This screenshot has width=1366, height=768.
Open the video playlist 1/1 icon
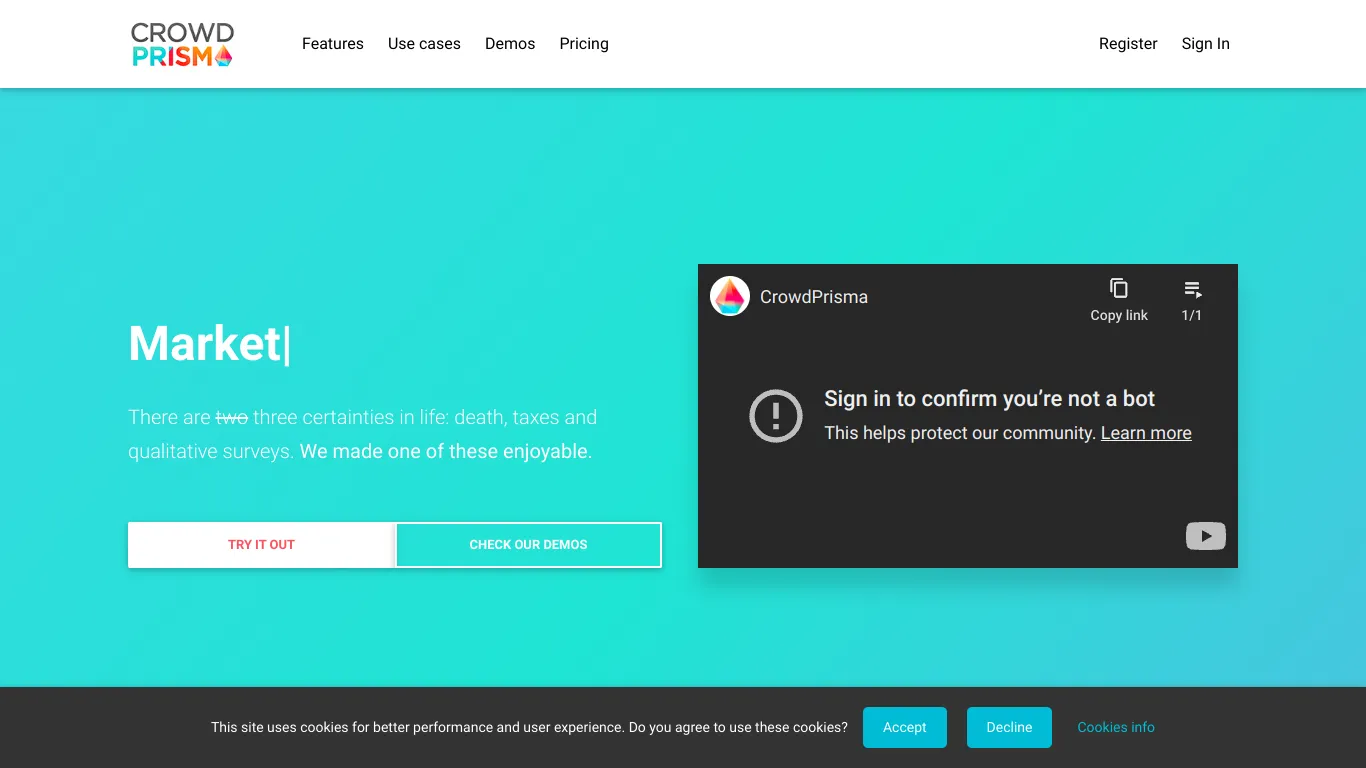click(x=1192, y=300)
